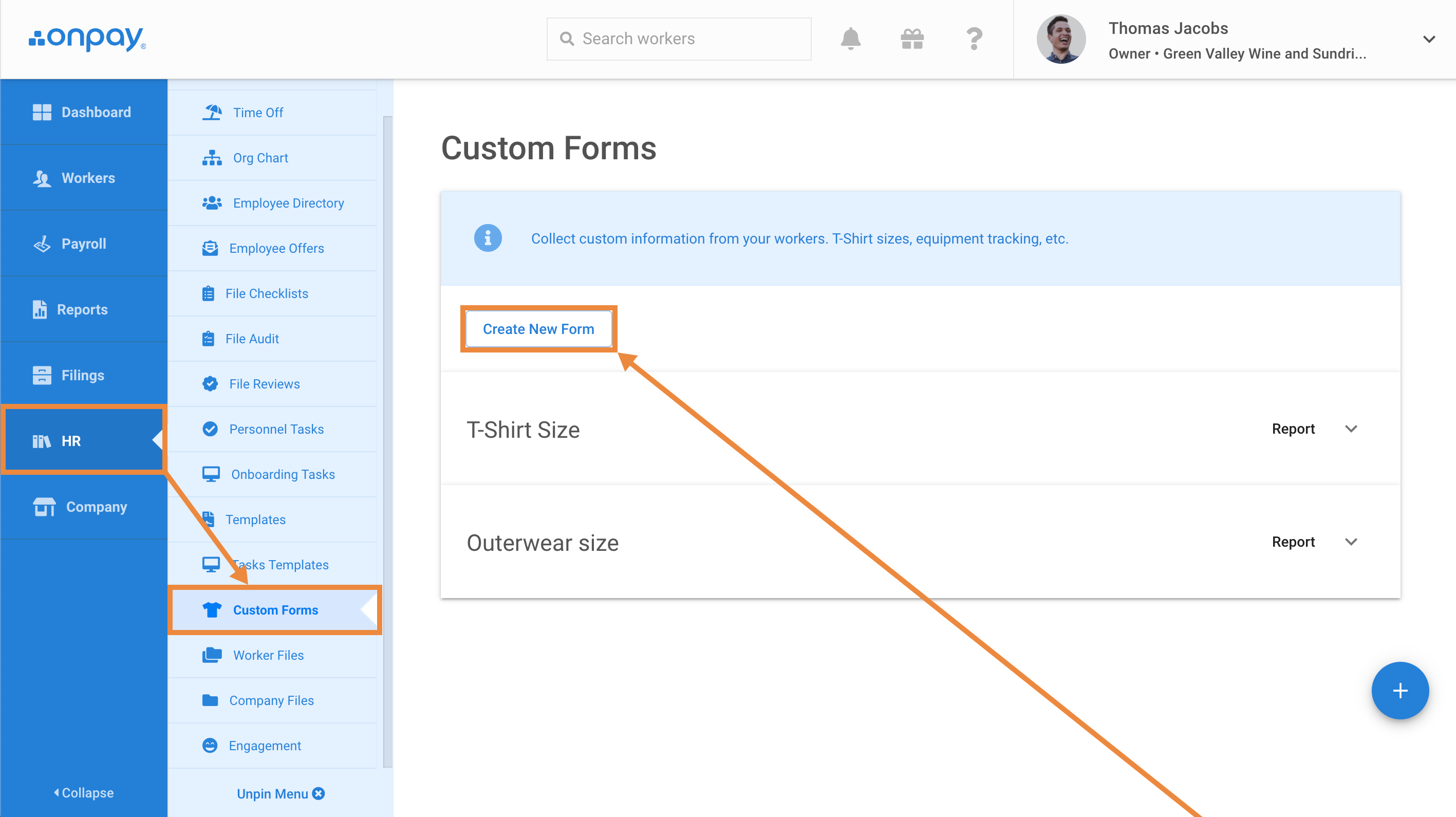This screenshot has height=817, width=1456.
Task: Expand Outerwear size chevron
Action: click(x=1351, y=542)
